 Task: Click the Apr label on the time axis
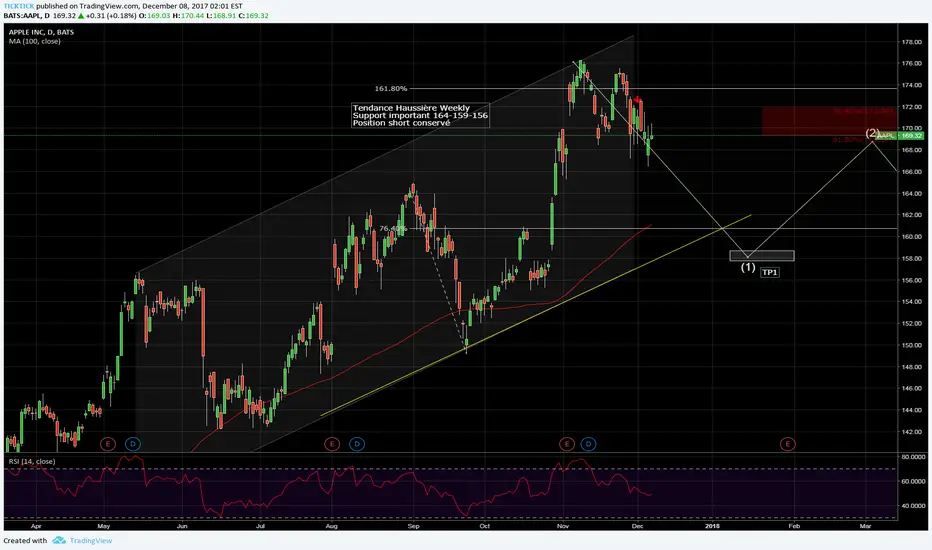(36, 526)
